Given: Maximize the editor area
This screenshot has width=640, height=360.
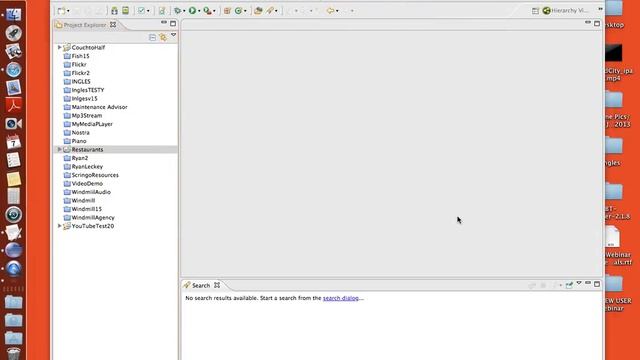Looking at the screenshot, I should [x=597, y=24].
